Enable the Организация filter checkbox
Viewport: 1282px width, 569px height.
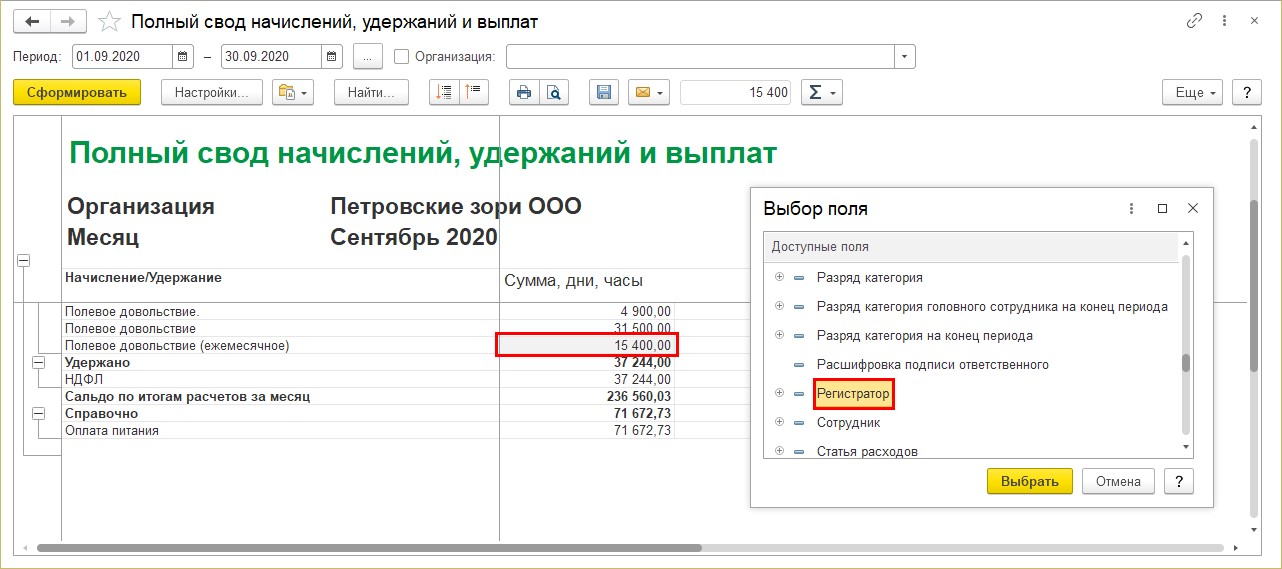pos(401,56)
